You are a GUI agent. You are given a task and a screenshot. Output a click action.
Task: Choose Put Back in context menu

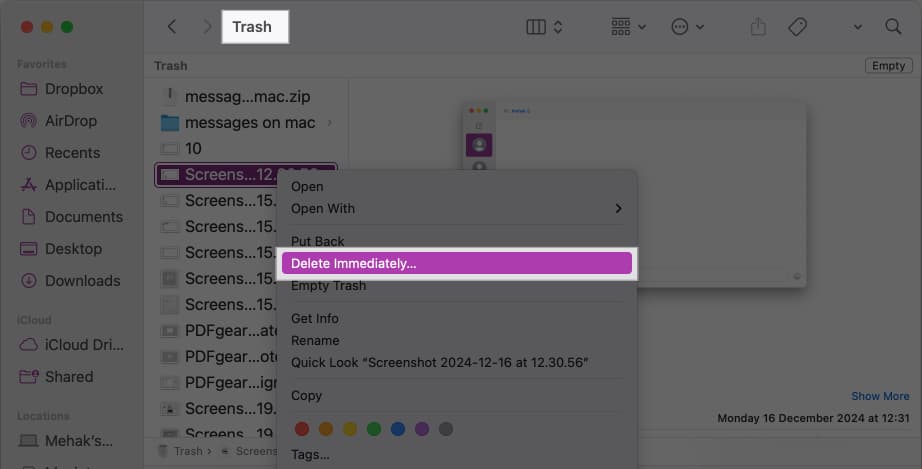[x=318, y=241]
